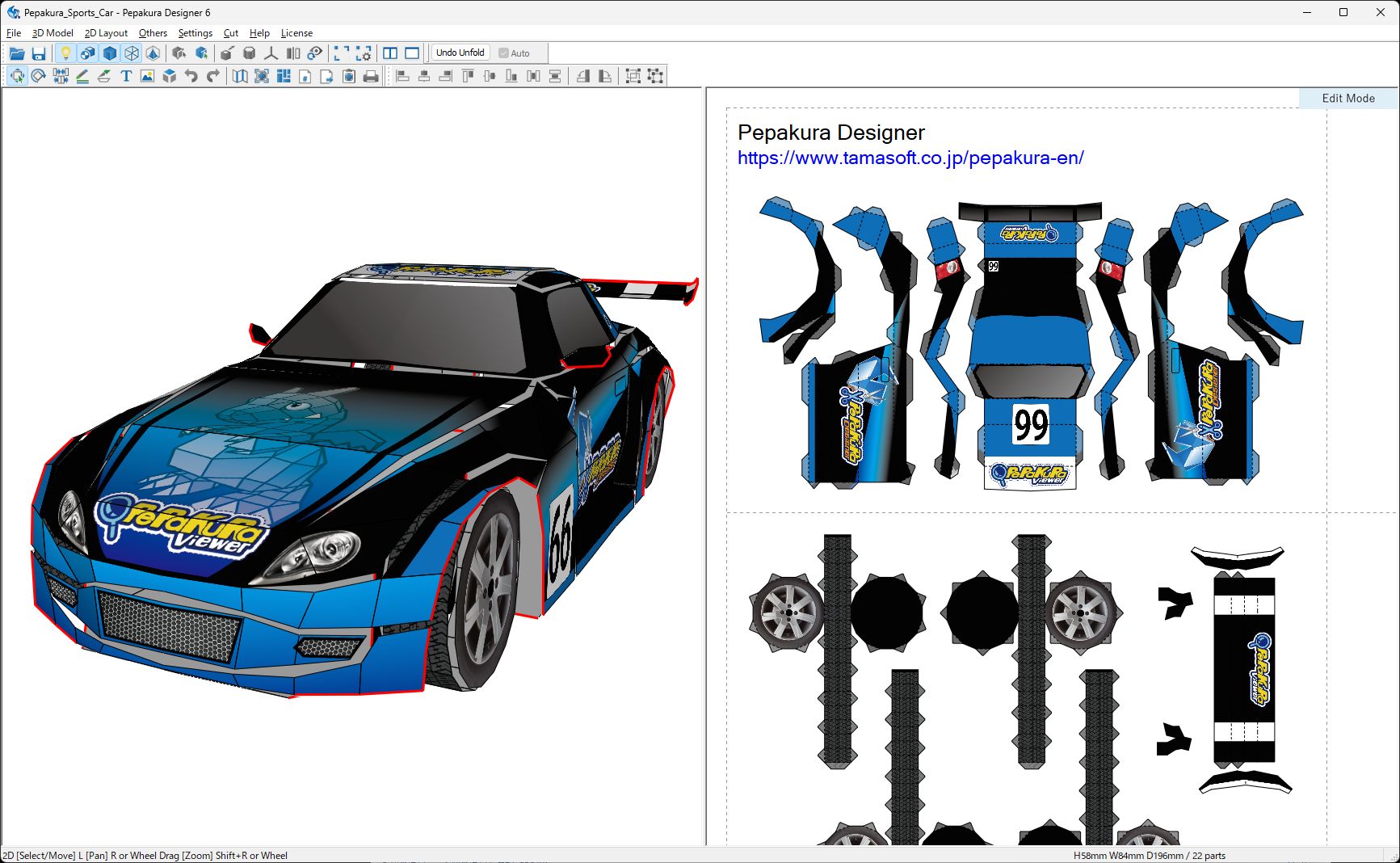Viewport: 1400px width, 863px height.
Task: Toggle the Auto checkbox
Action: coord(514,53)
